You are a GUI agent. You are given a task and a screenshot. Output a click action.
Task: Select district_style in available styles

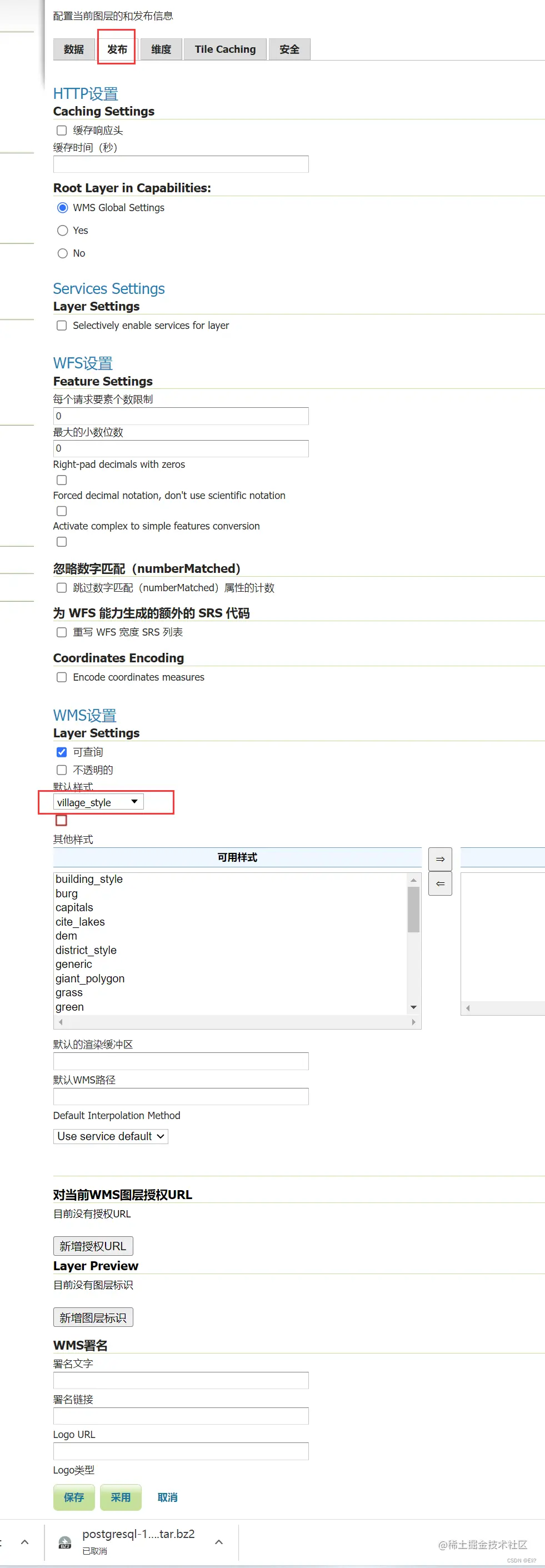86,950
